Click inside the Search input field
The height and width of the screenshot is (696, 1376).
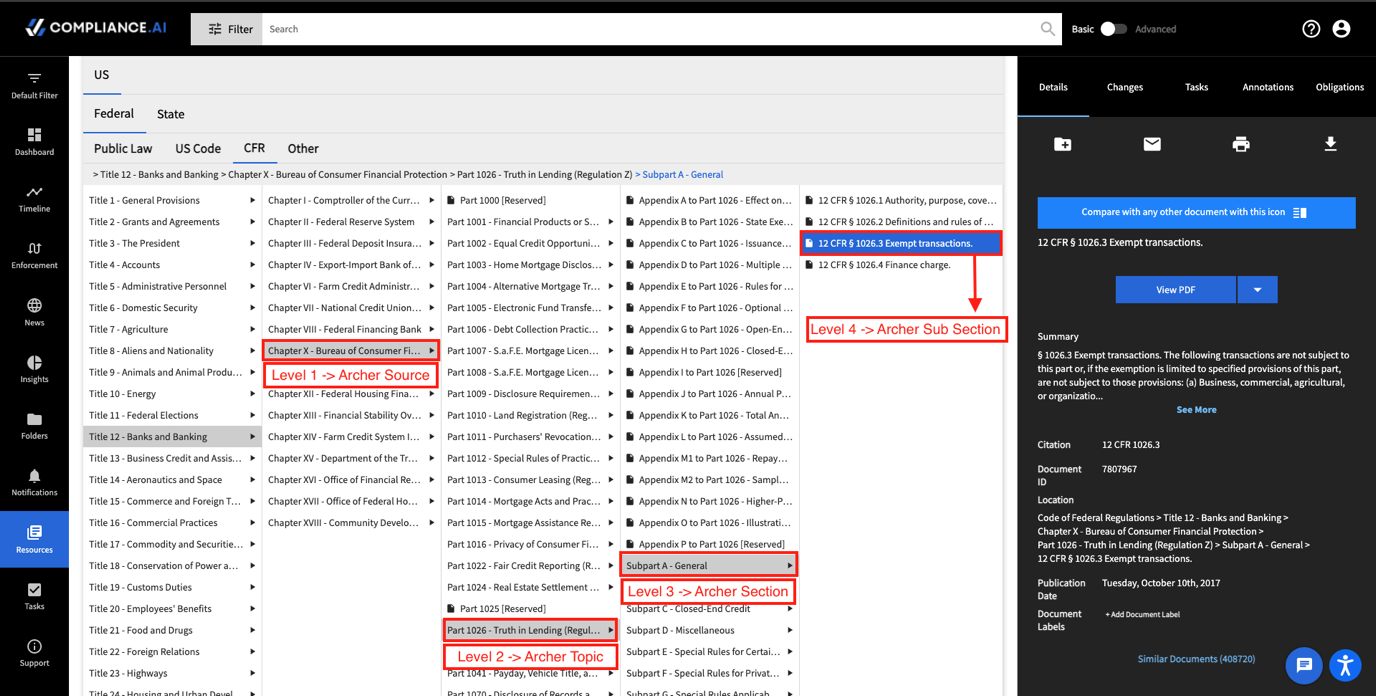[650, 29]
